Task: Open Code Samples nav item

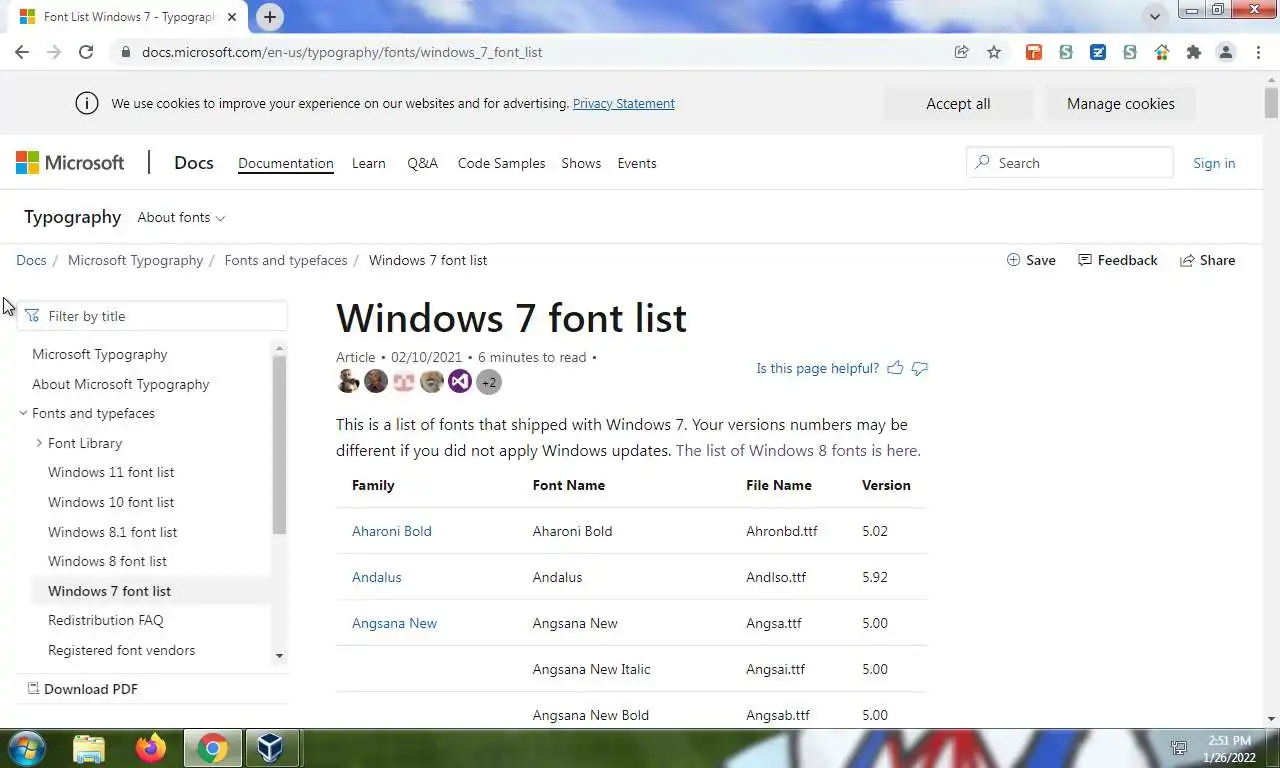Action: tap(501, 163)
